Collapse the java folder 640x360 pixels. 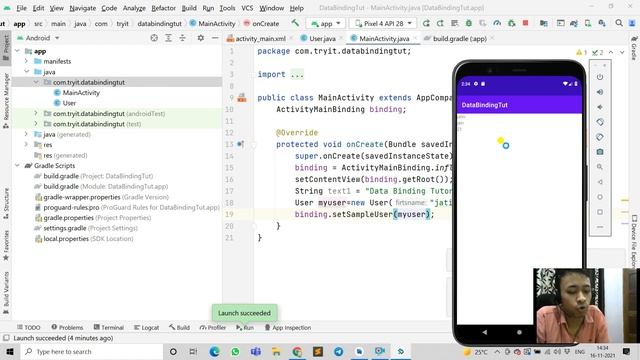point(27,71)
